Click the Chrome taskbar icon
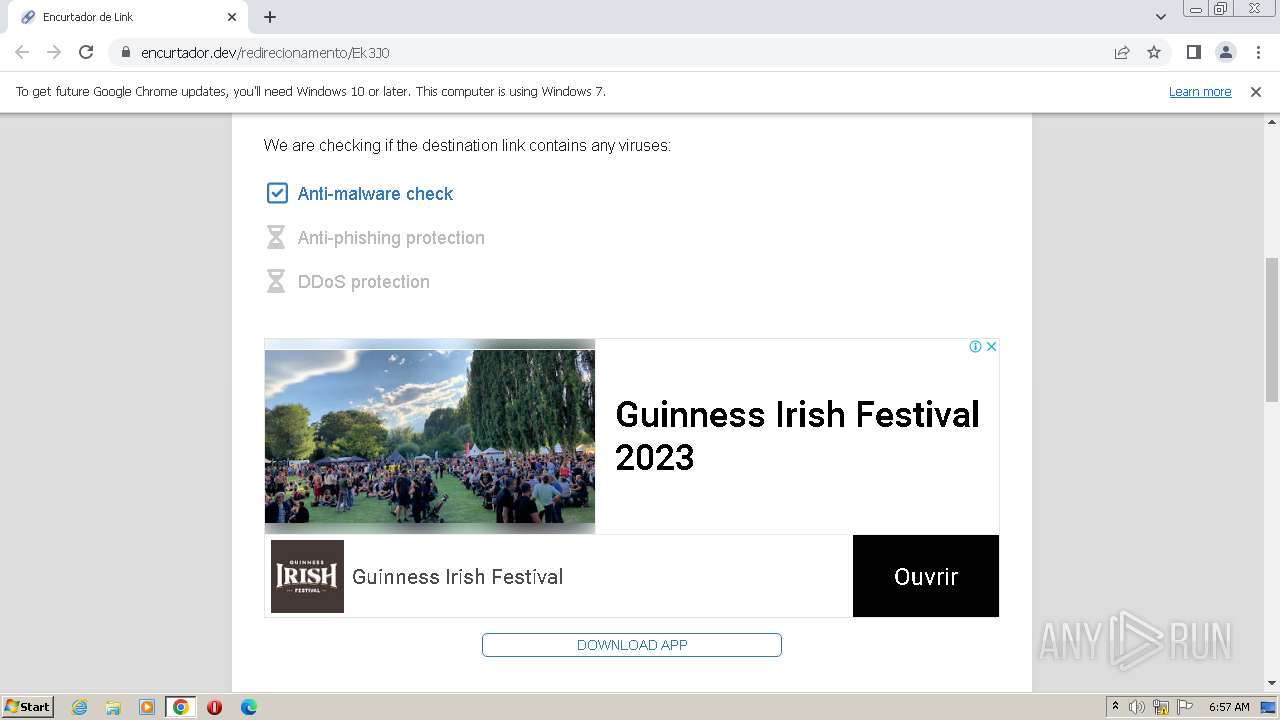The image size is (1280, 720). click(181, 707)
